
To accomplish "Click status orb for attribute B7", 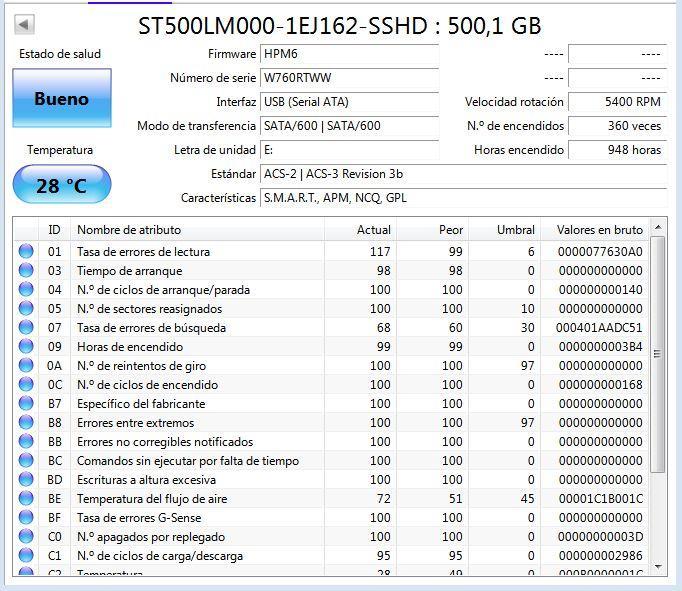I will pyautogui.click(x=26, y=403).
